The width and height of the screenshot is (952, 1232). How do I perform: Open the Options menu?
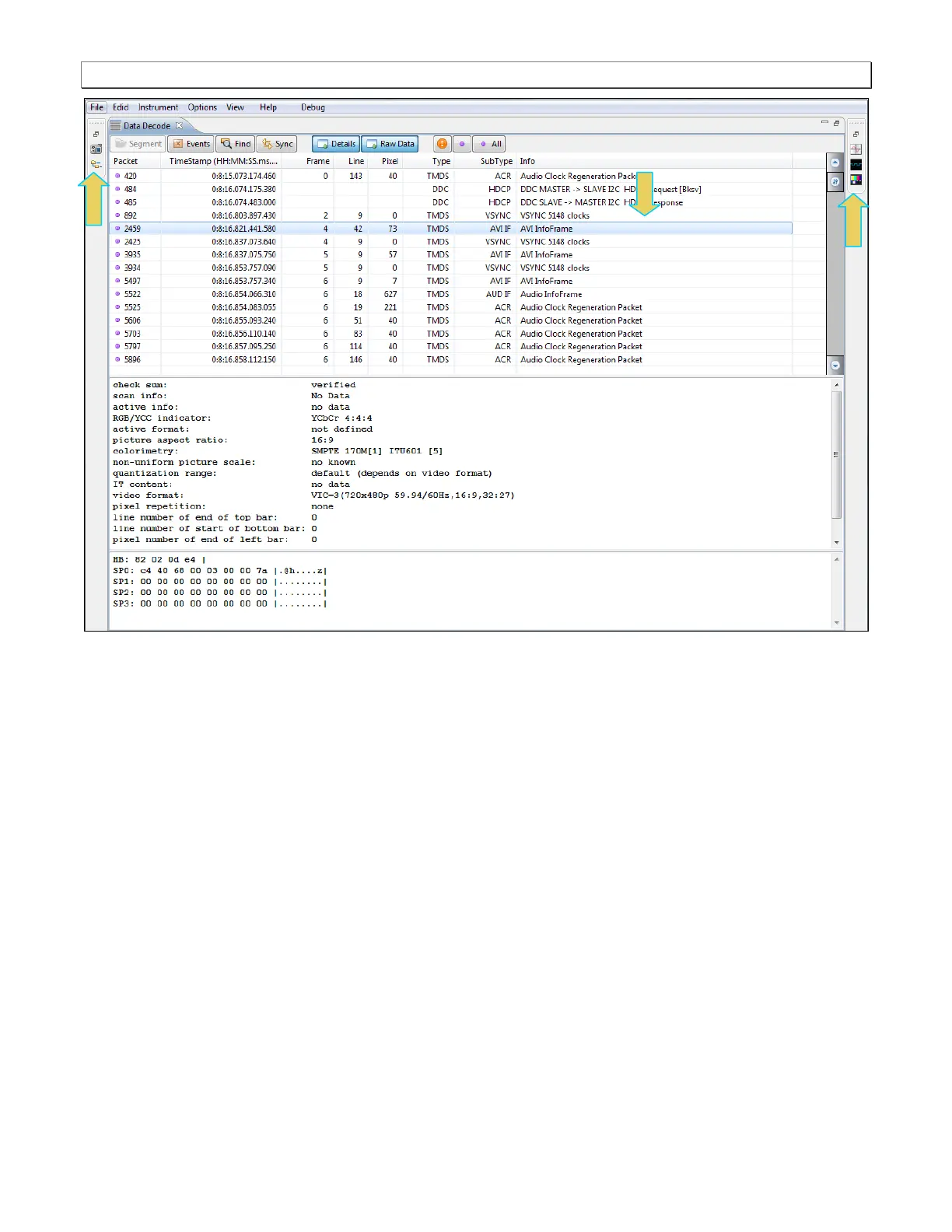[x=202, y=107]
